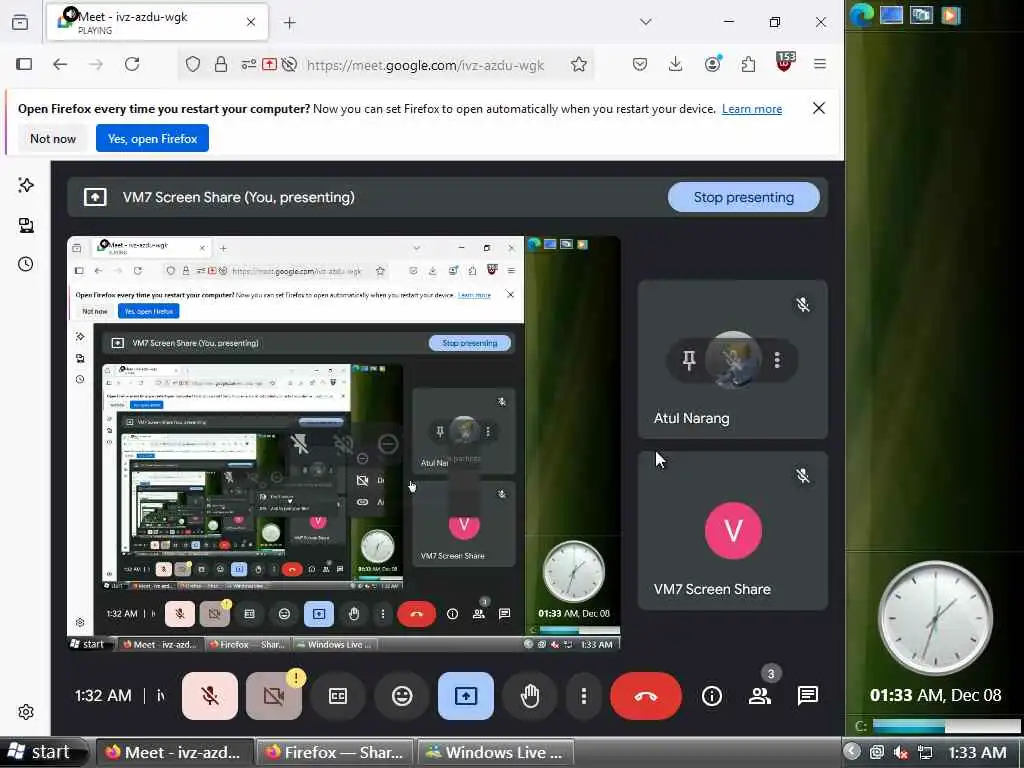
Task: Click Yes, open Firefox button
Action: [152, 138]
